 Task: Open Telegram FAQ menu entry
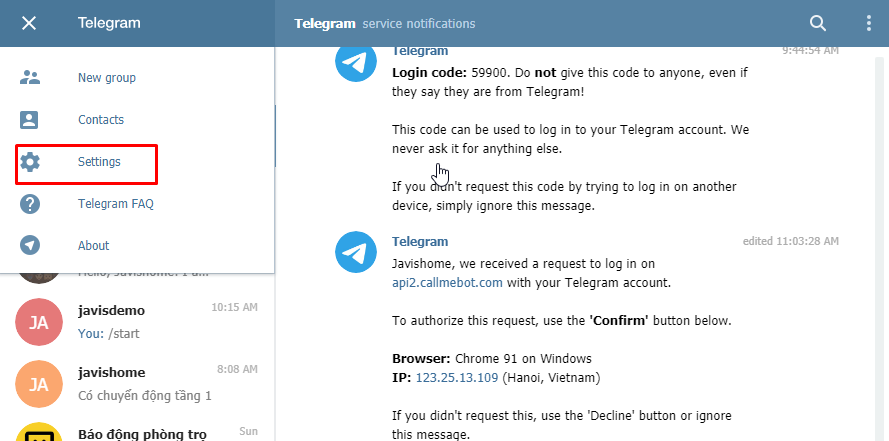click(137, 203)
